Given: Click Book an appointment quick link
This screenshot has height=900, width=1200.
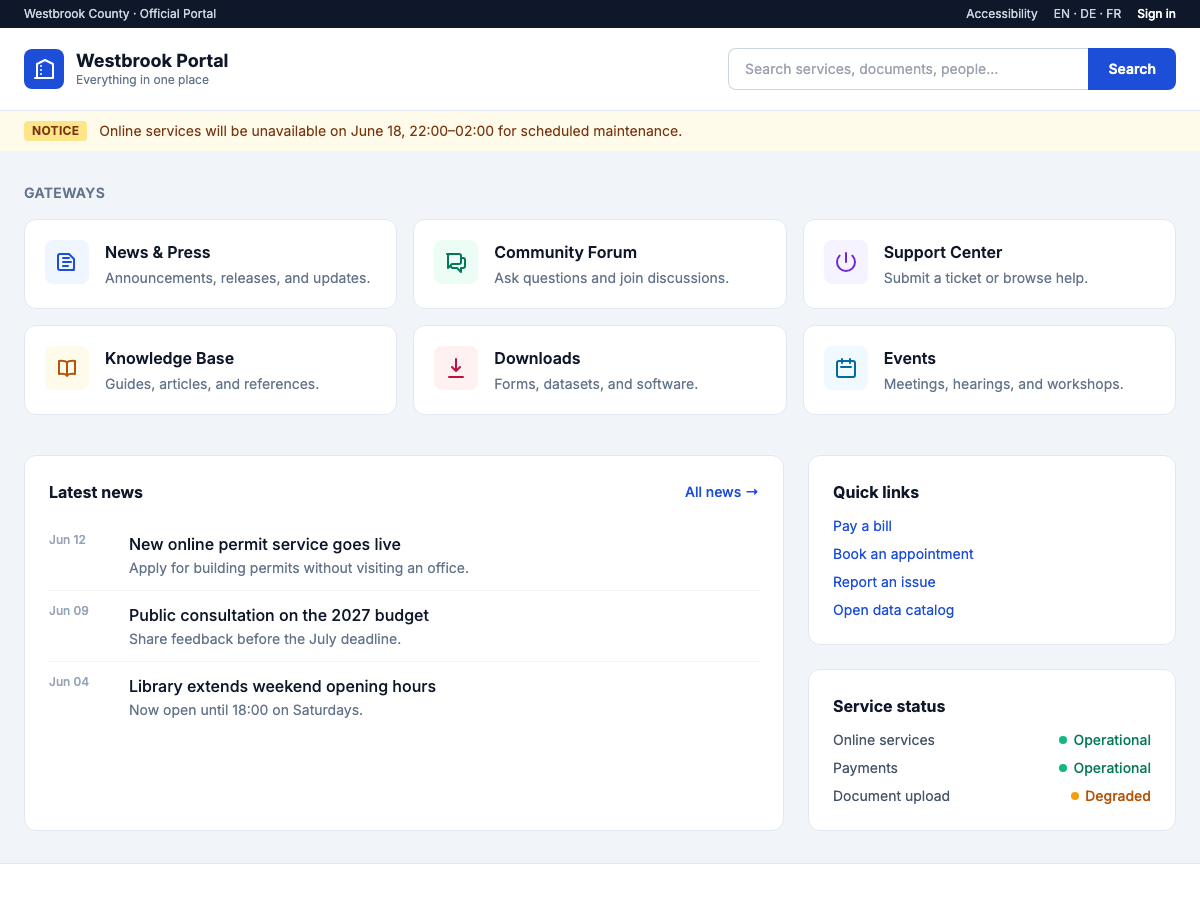Looking at the screenshot, I should tap(903, 554).
